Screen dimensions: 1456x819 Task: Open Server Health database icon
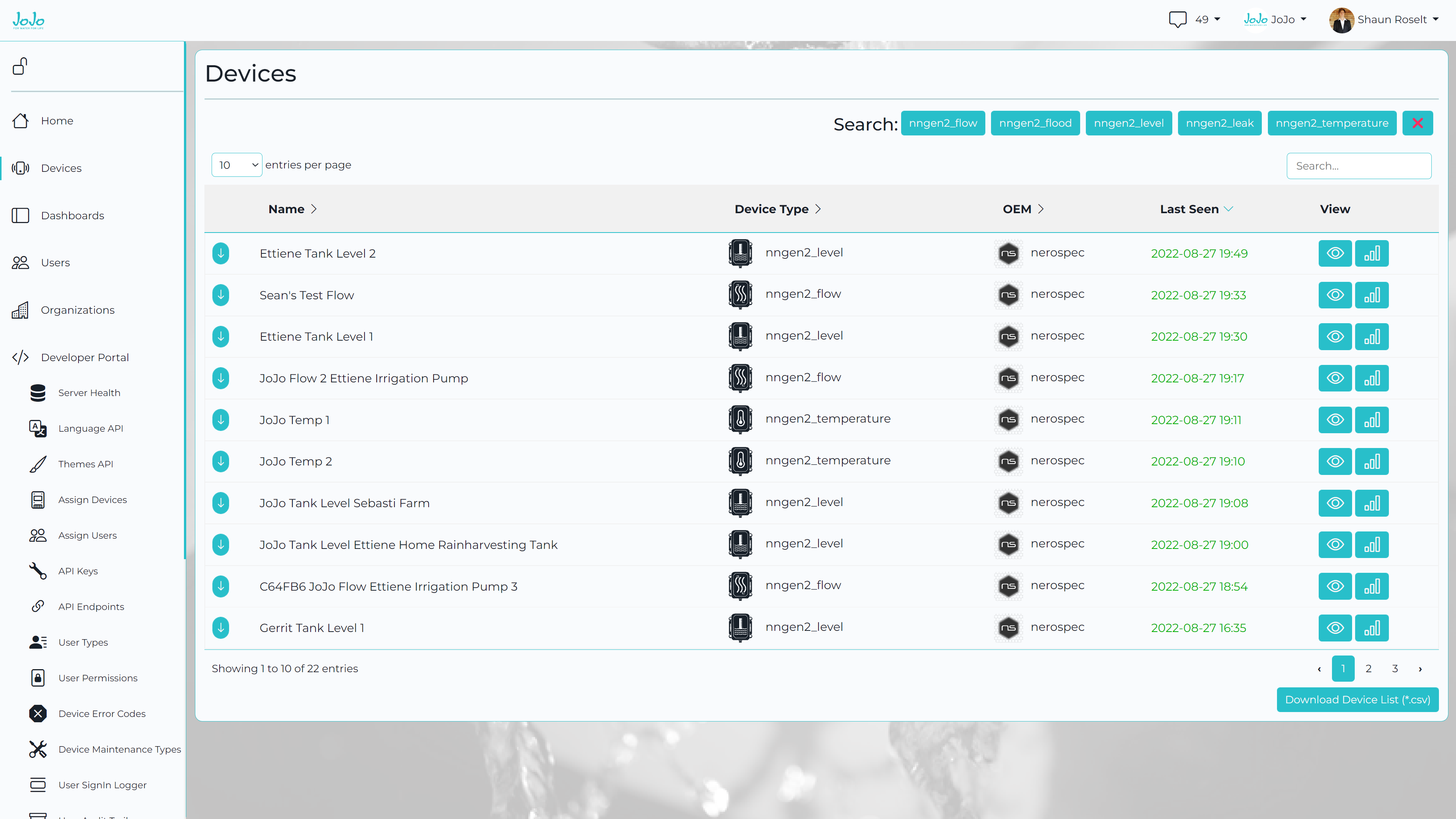pos(38,393)
